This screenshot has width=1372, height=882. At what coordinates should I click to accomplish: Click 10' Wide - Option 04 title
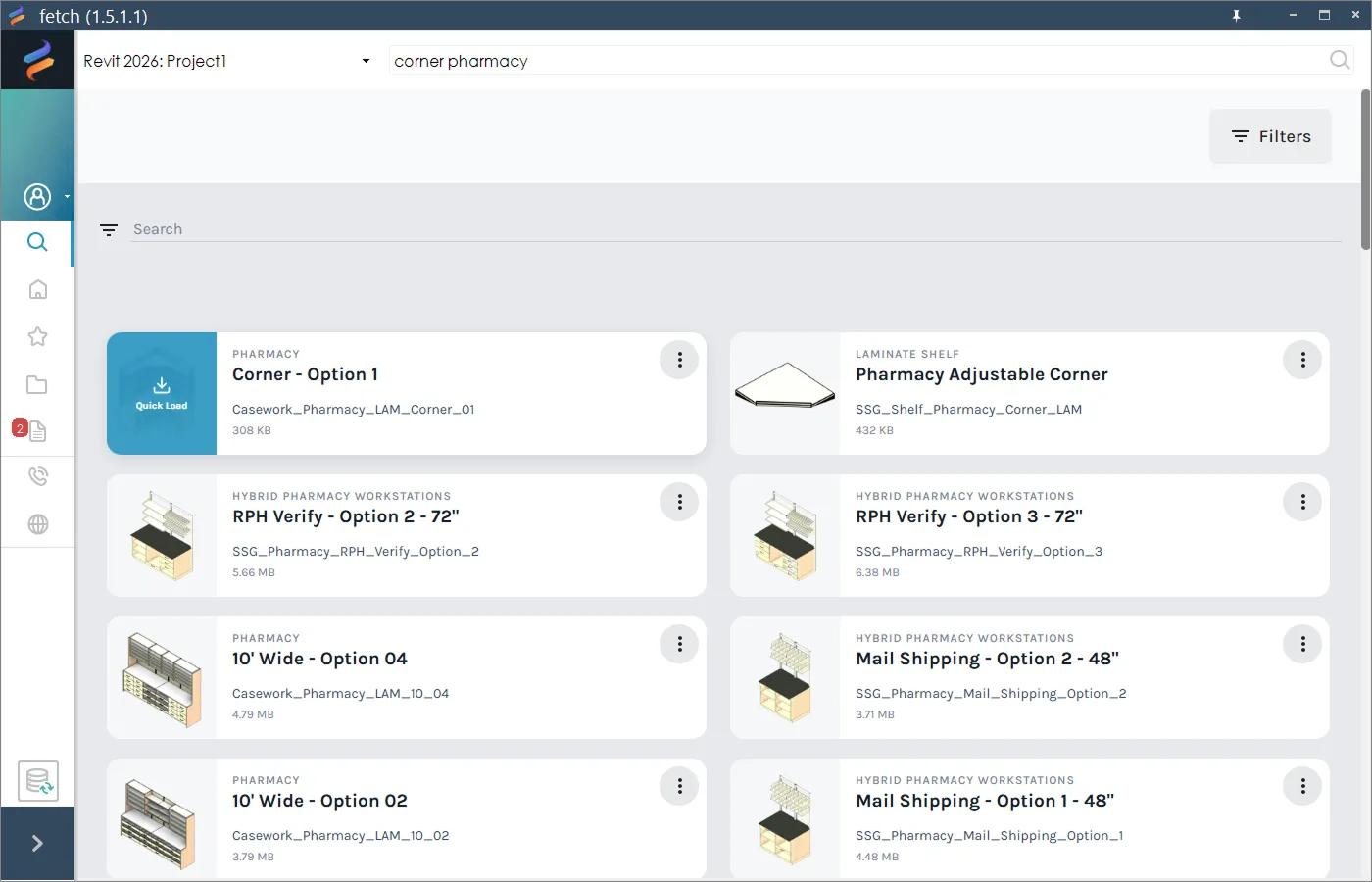click(319, 659)
